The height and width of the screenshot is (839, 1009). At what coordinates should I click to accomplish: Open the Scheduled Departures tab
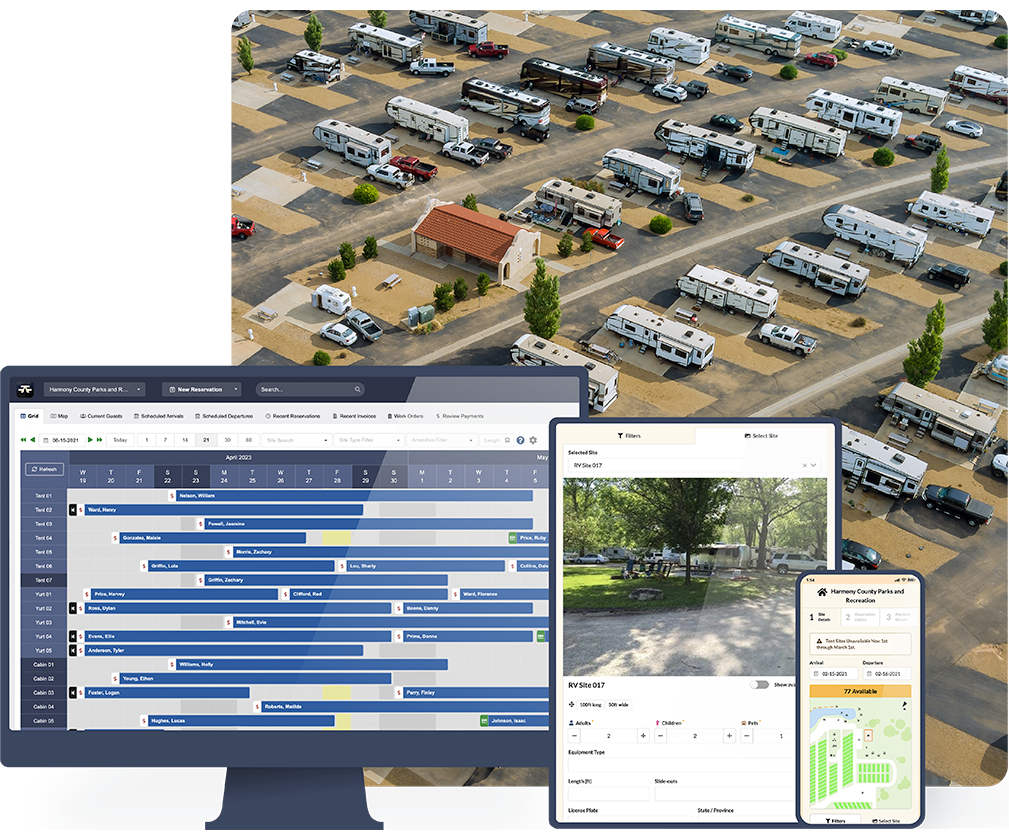pos(224,416)
